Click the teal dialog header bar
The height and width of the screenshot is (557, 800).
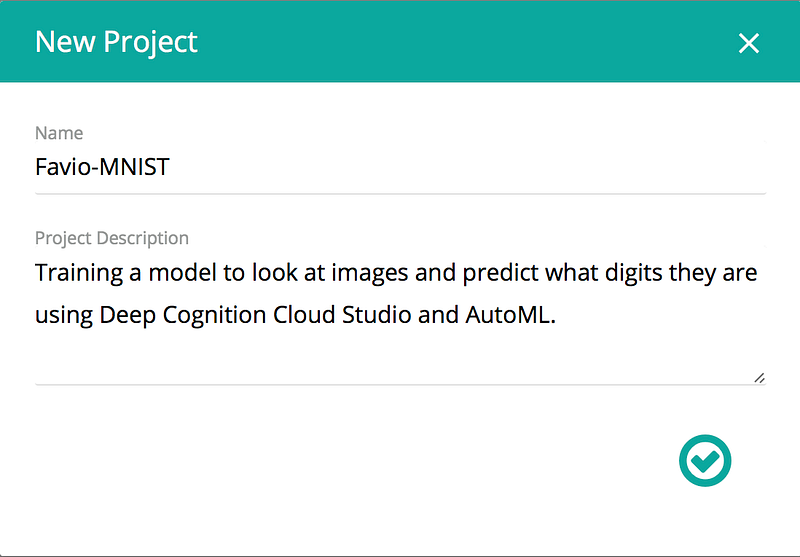pos(450,42)
